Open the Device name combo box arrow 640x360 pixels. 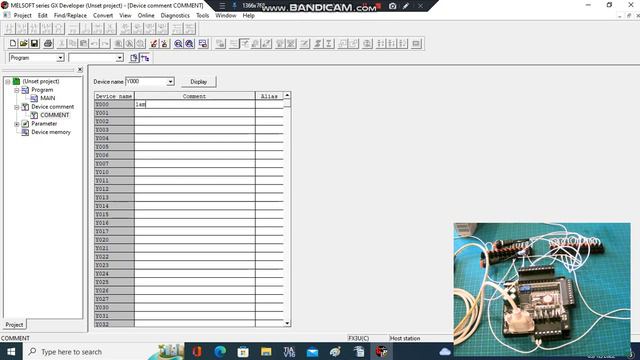(x=171, y=82)
